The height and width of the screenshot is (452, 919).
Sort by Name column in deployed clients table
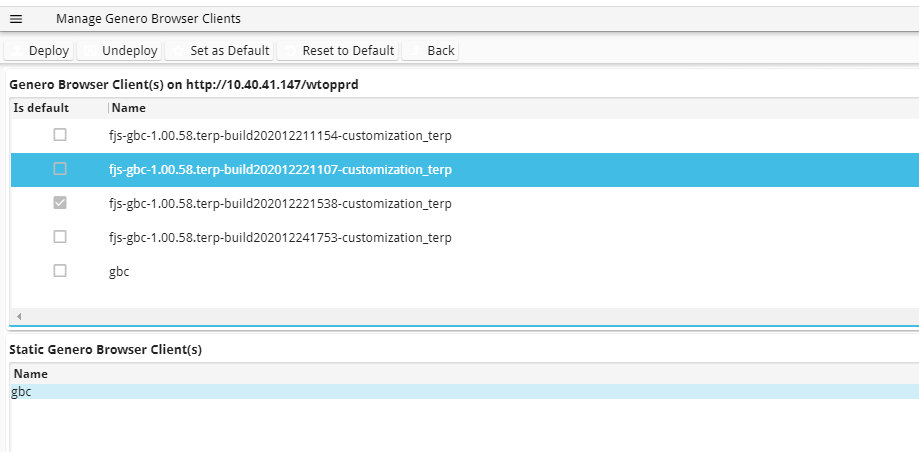point(129,108)
